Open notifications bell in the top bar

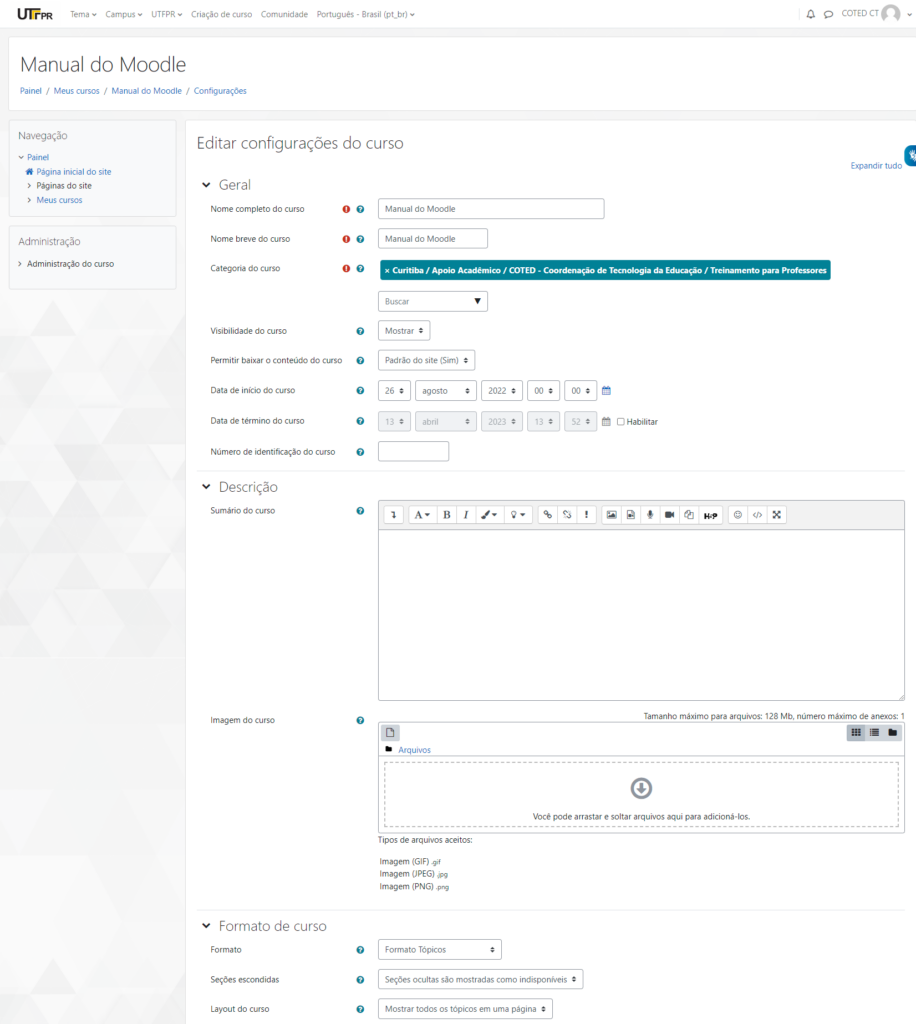(810, 14)
